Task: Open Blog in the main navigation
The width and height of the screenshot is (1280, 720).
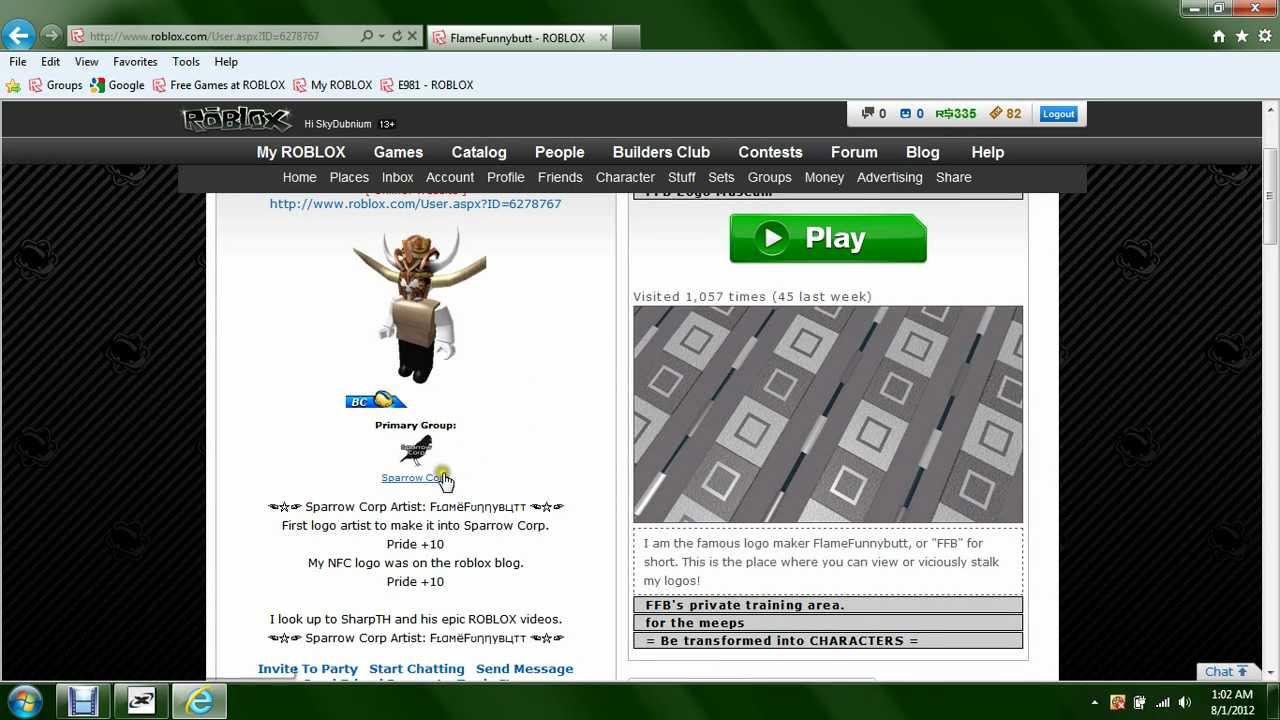Action: click(922, 152)
